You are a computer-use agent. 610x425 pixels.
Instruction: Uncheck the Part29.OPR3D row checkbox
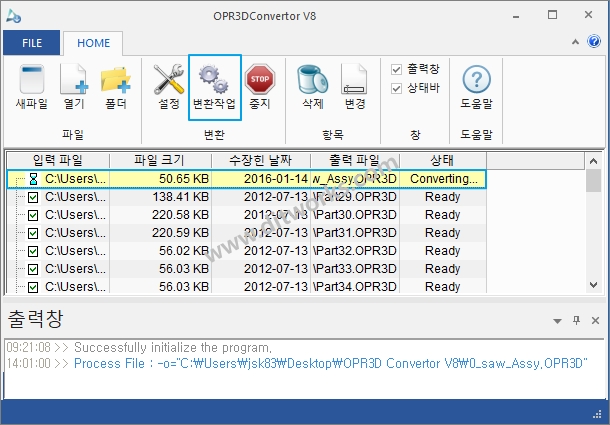click(x=33, y=197)
